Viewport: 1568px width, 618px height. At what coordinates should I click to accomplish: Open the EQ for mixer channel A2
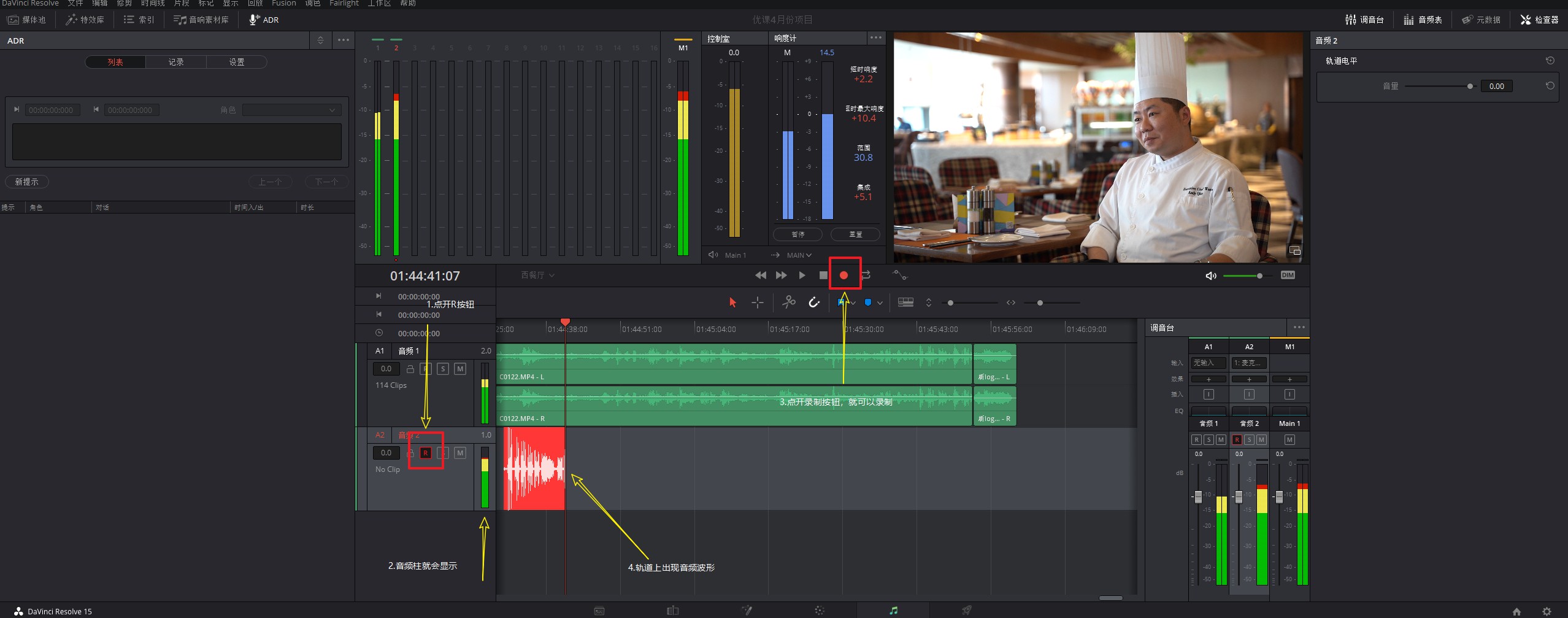[x=1249, y=411]
